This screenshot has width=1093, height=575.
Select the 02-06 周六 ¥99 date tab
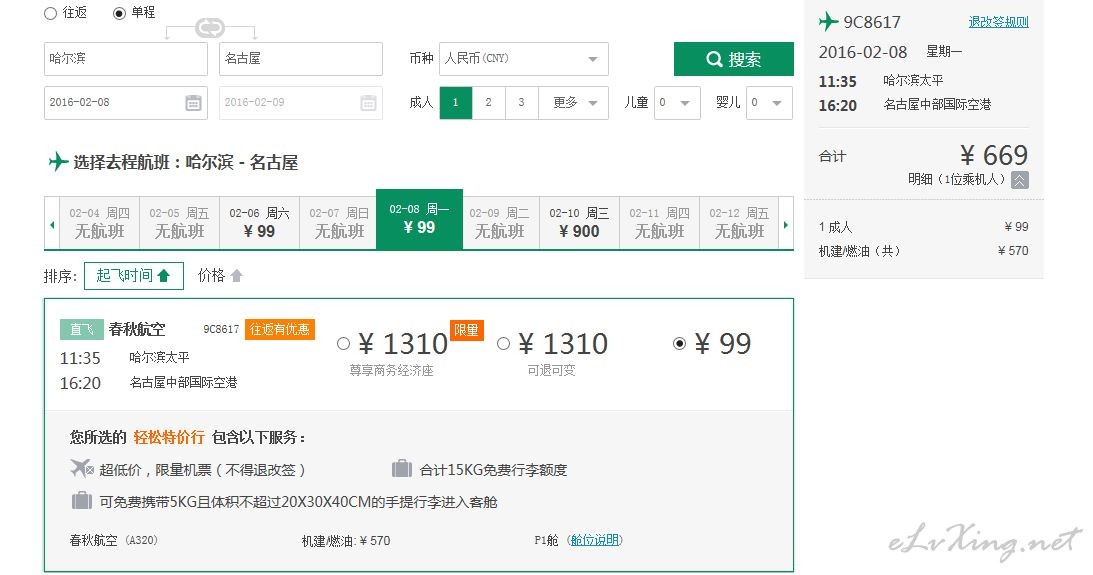pos(259,223)
